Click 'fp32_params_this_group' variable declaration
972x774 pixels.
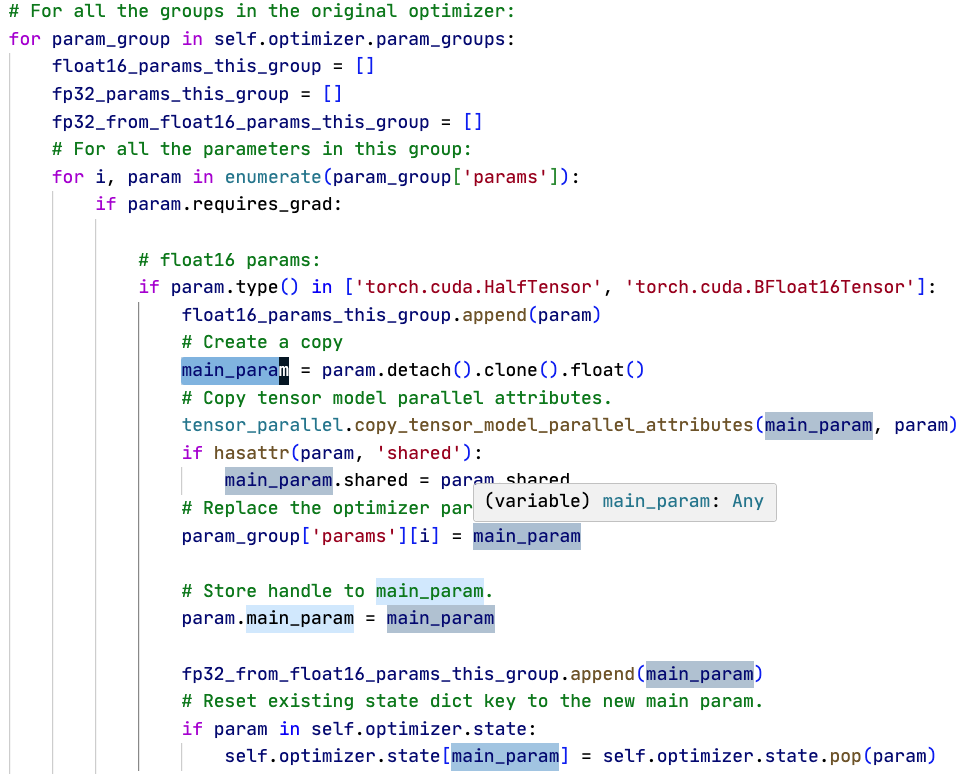click(170, 94)
